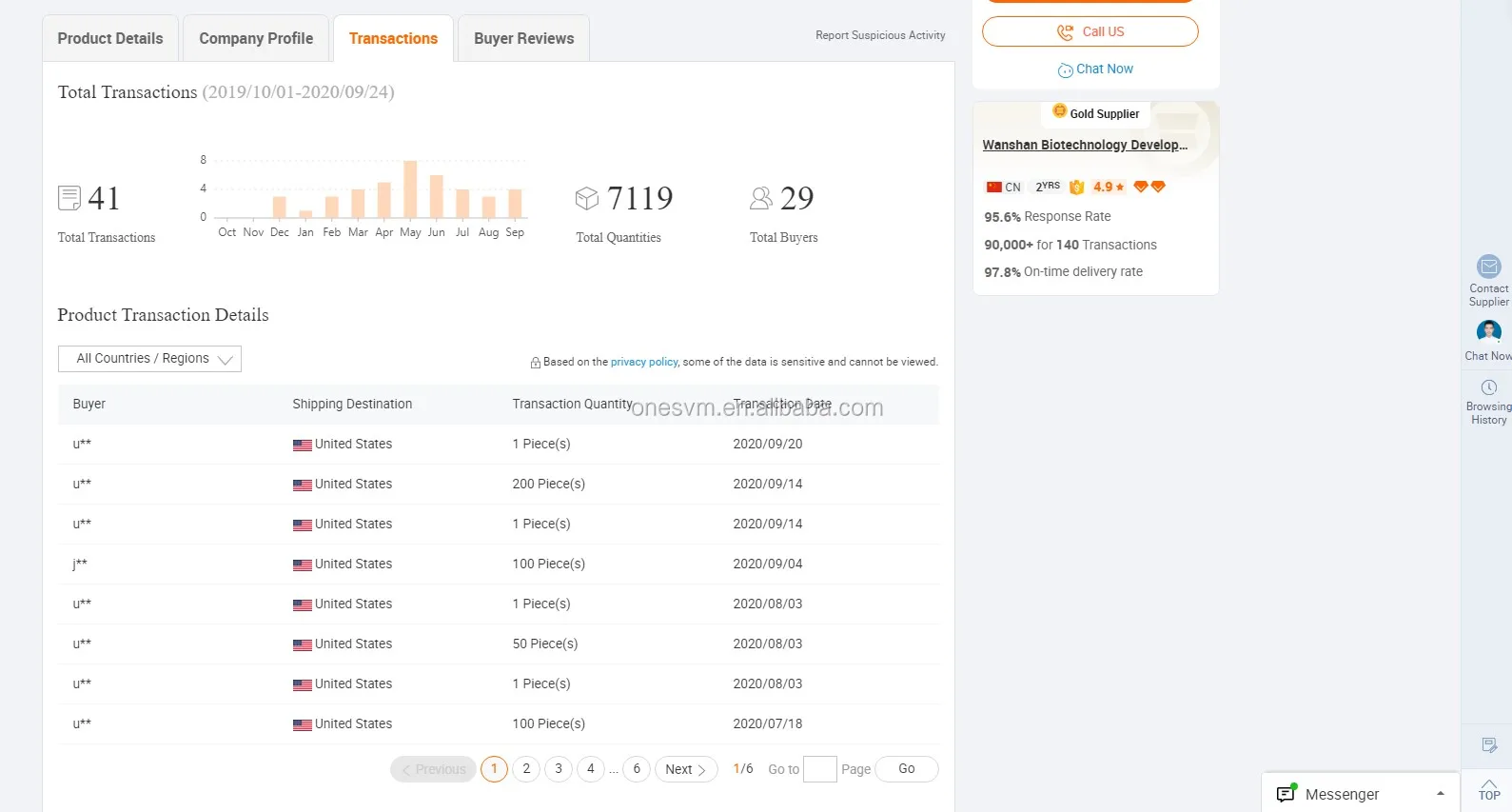Open Browsing History clock icon
Screen dimensions: 1512x812
1488,387
